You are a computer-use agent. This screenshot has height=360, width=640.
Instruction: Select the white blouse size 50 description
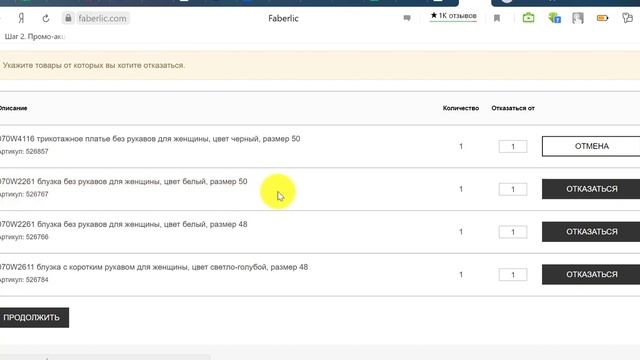124,181
